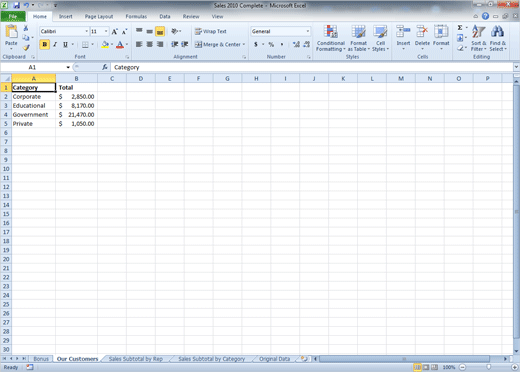520x372 pixels.
Task: Open the Borders dropdown arrow
Action: tap(93, 44)
